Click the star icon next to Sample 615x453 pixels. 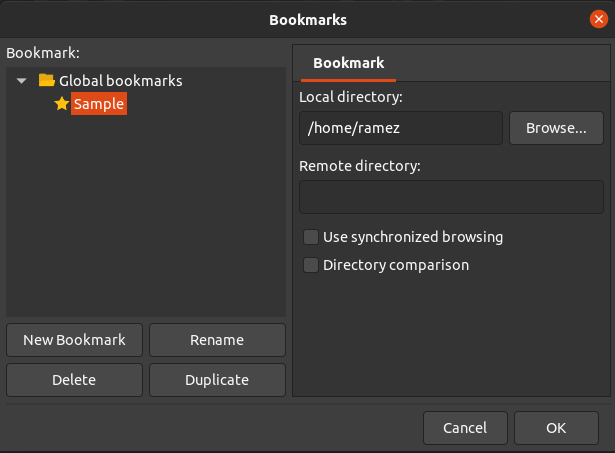point(61,103)
